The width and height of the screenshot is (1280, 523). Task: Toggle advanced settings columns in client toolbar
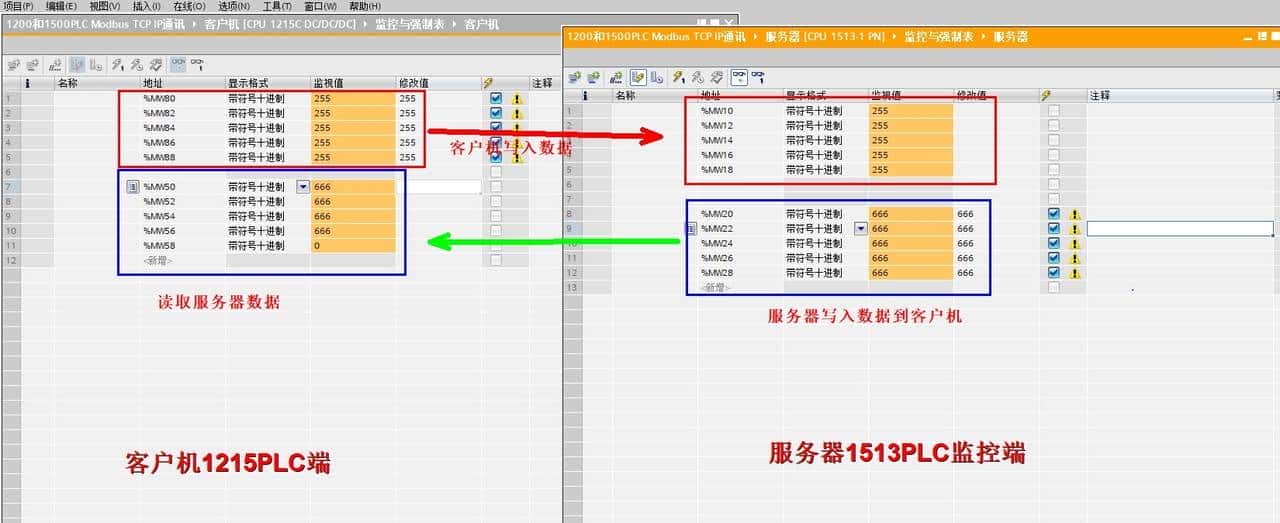(x=95, y=64)
